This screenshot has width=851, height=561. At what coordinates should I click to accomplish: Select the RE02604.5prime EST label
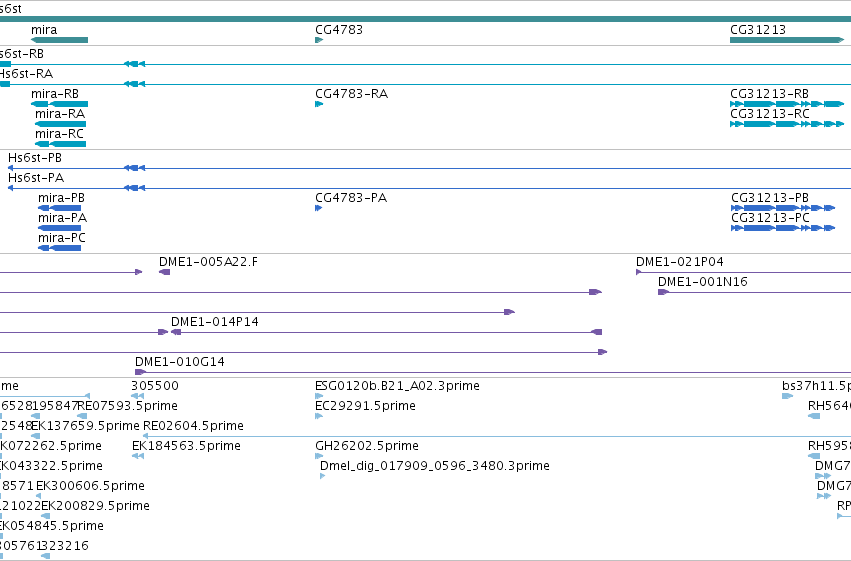pyautogui.click(x=193, y=426)
